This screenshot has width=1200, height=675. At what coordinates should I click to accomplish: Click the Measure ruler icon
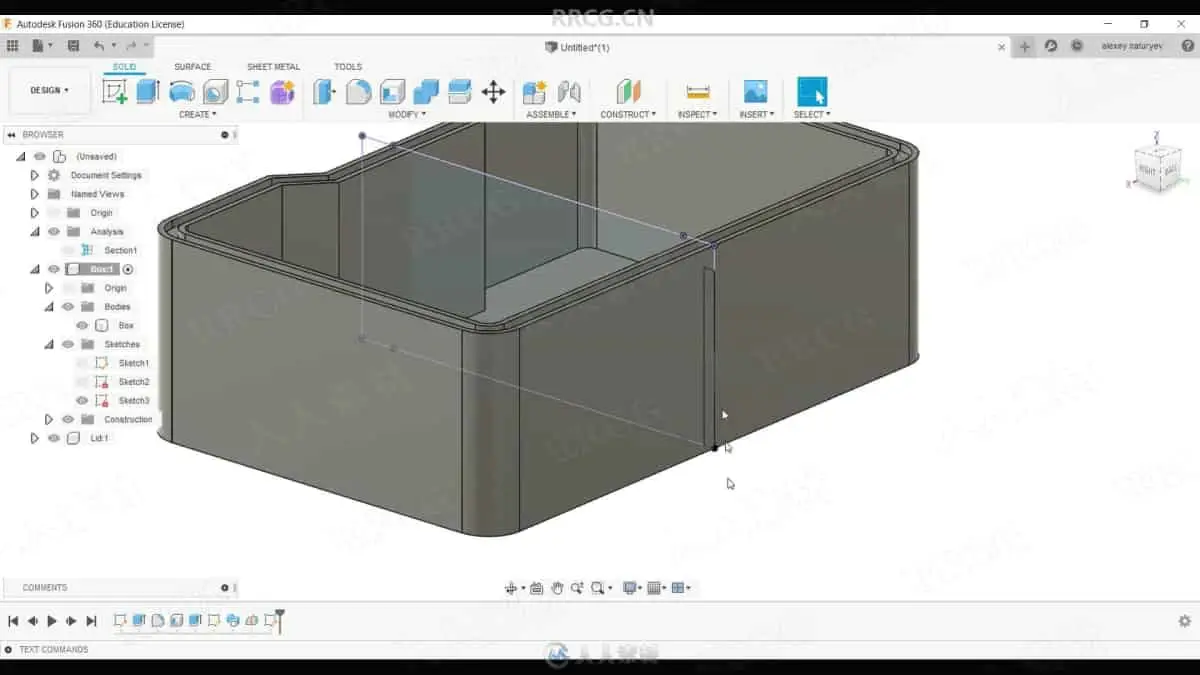pyautogui.click(x=698, y=92)
